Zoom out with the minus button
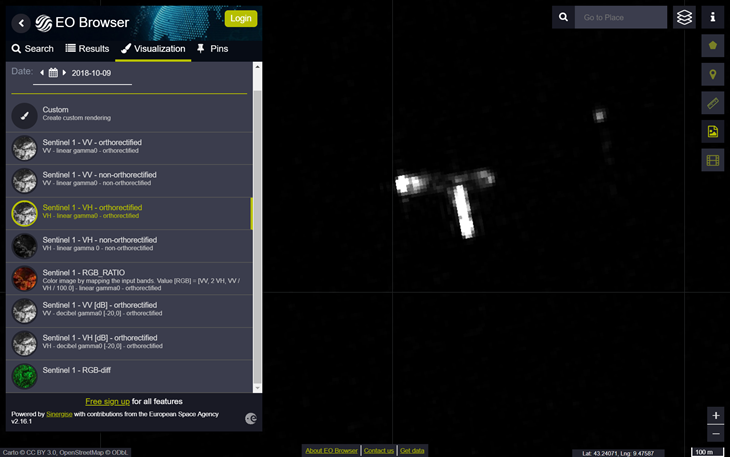Screen dimensions: 730x457 click(x=716, y=434)
